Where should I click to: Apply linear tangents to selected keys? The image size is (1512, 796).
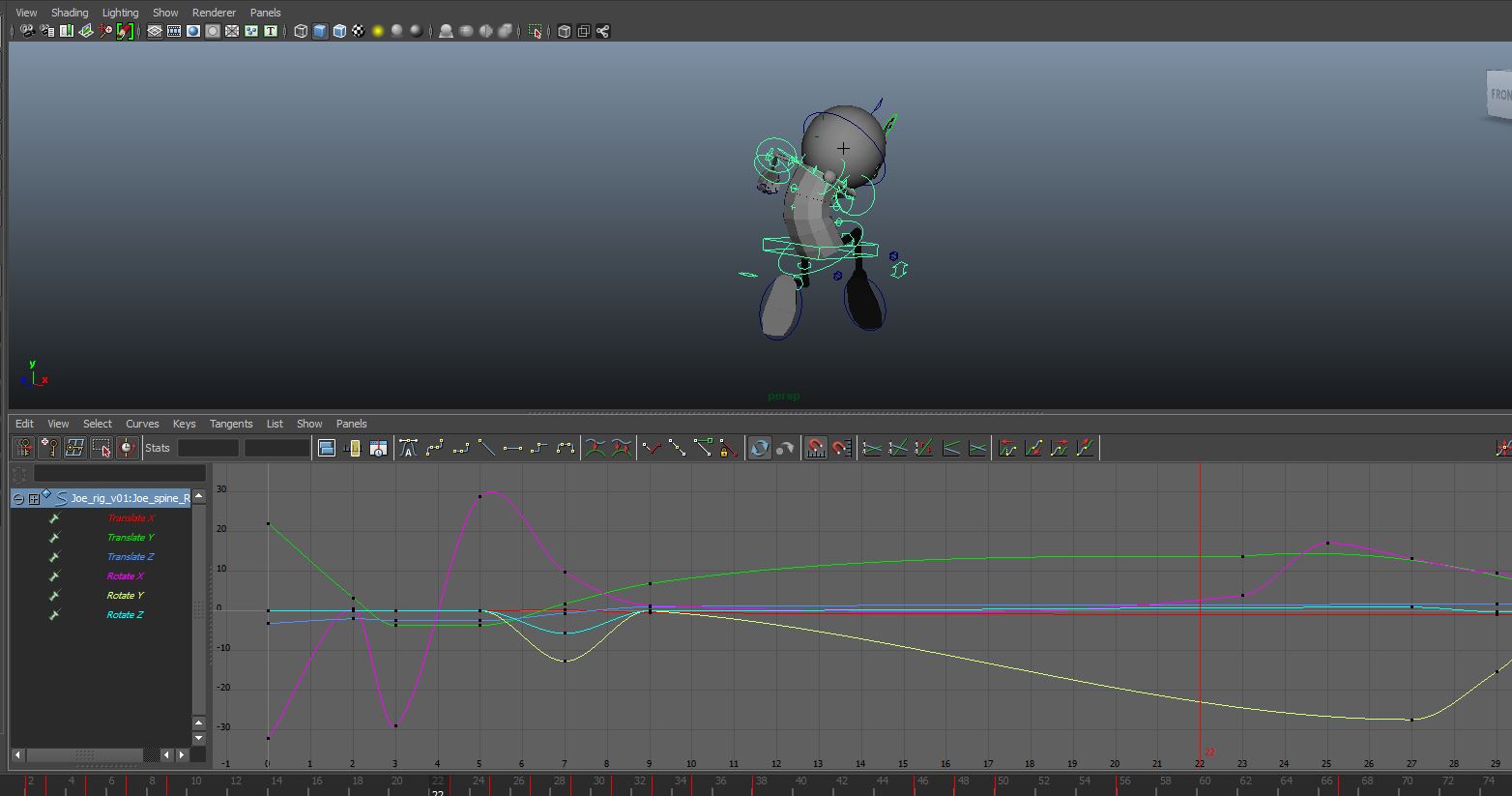487,447
